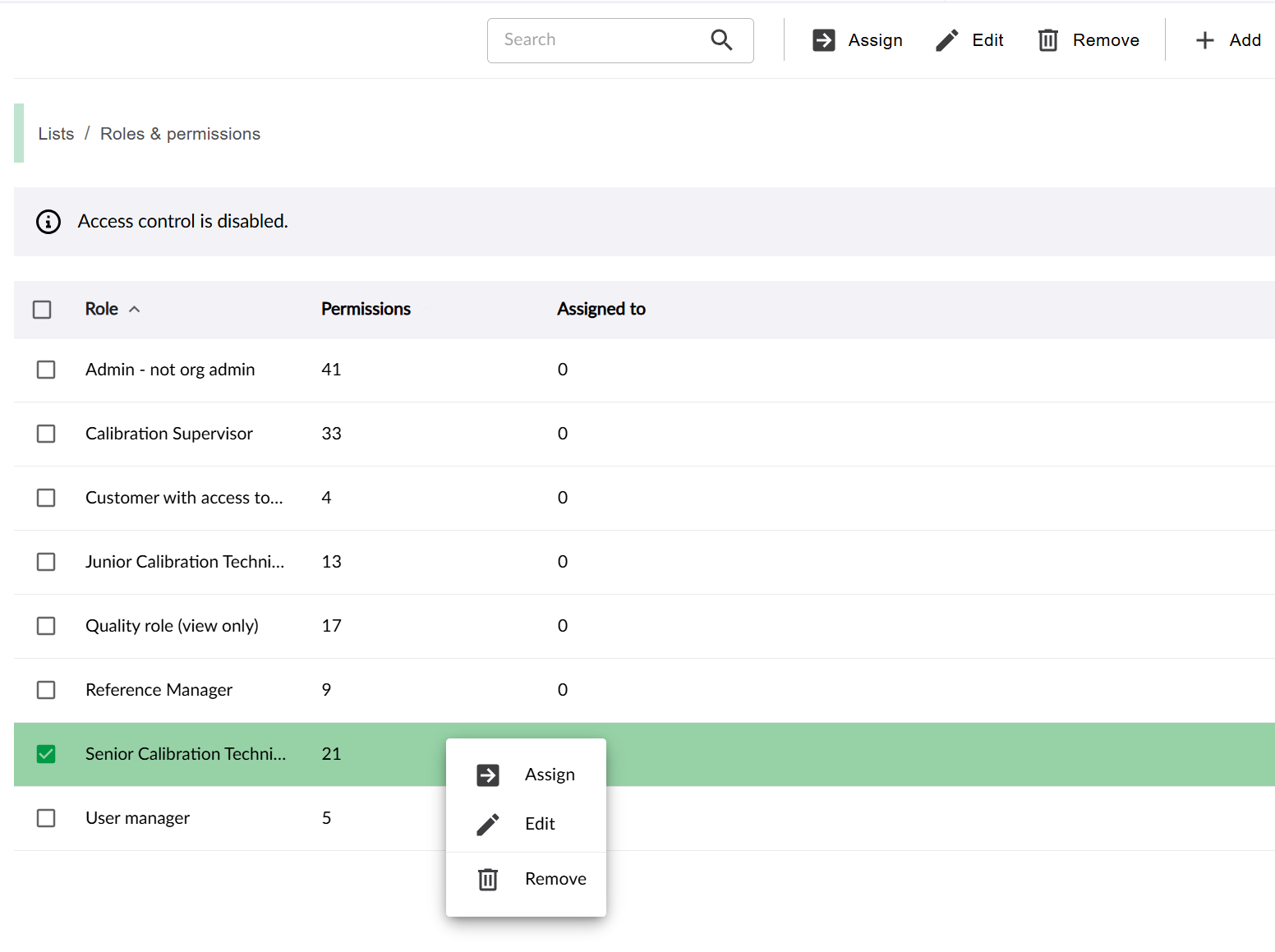Click the plus Add icon
Viewport: 1275px width, 952px height.
click(1204, 40)
